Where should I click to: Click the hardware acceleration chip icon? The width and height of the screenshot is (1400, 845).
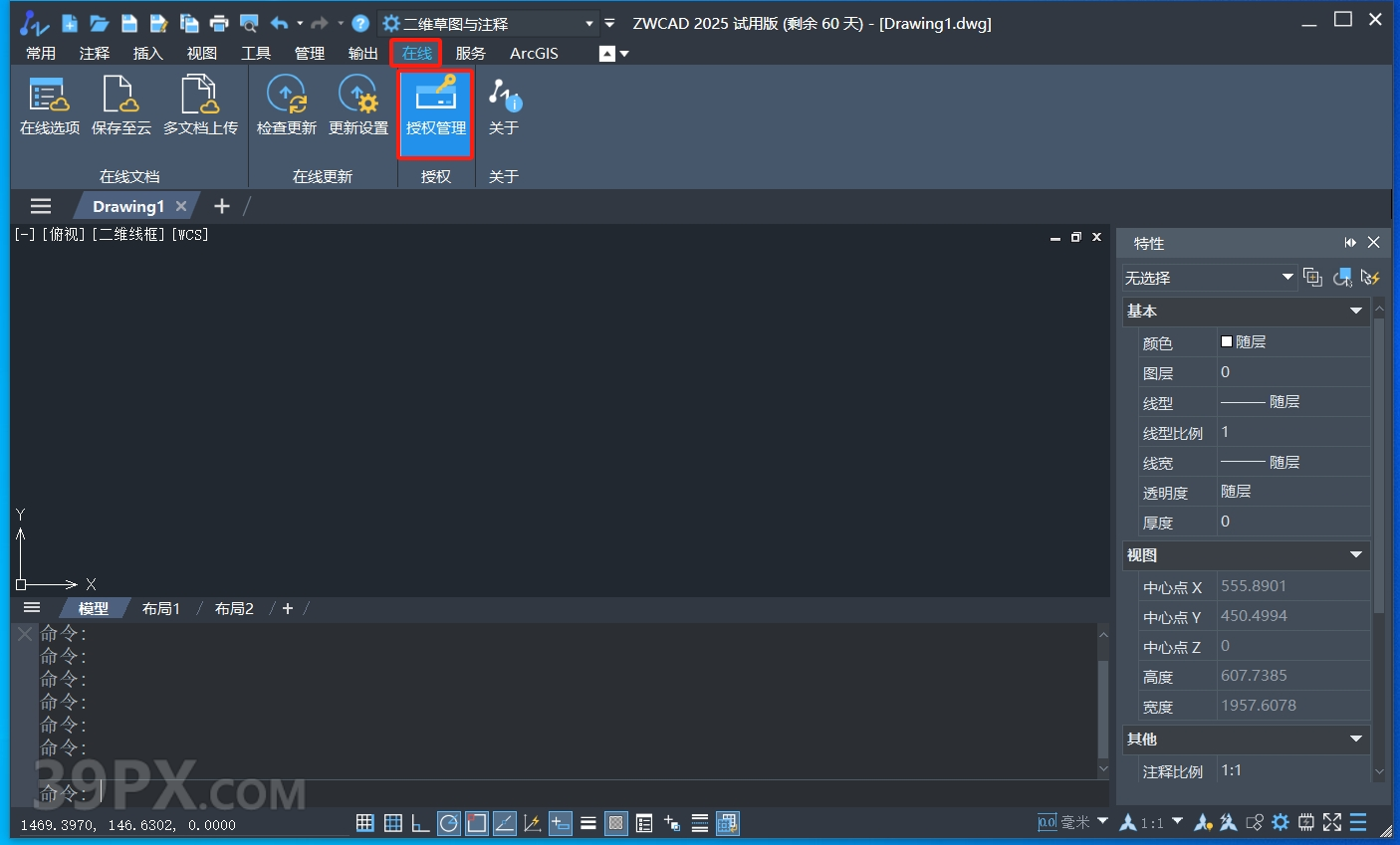point(1306,822)
